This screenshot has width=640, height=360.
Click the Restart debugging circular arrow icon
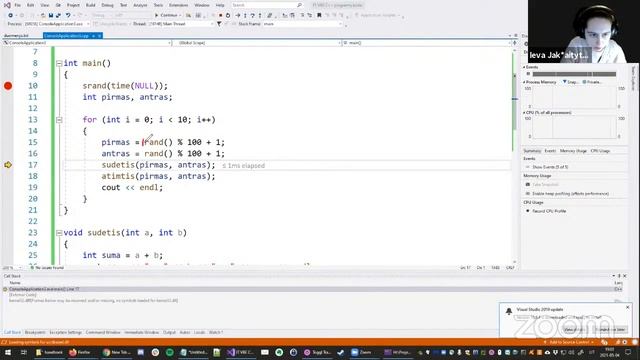coord(228,15)
